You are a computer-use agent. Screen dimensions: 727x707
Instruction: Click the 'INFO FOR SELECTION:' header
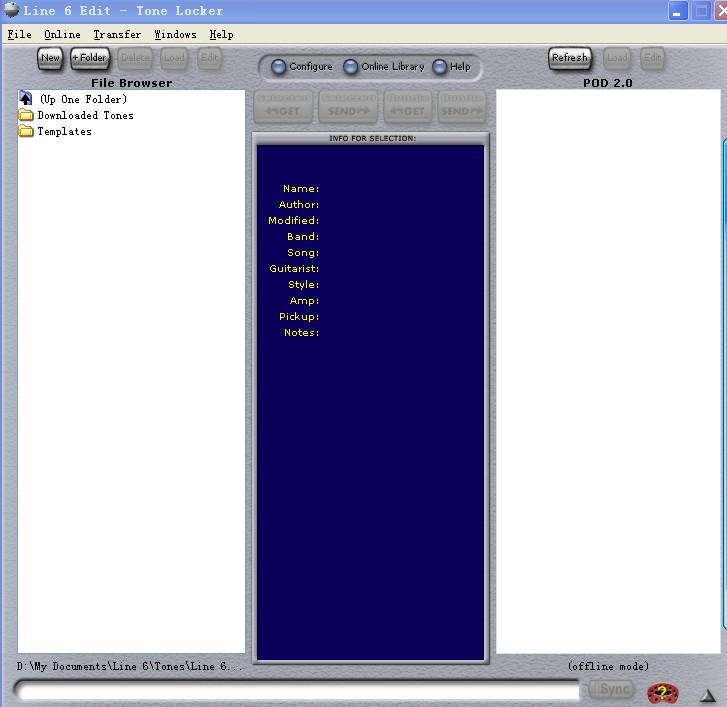372,138
